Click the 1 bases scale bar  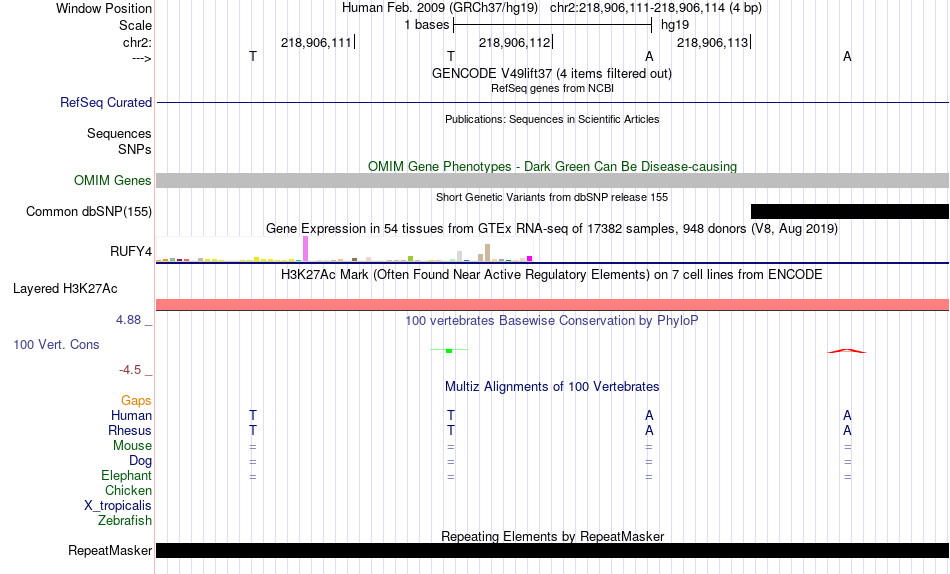point(553,25)
